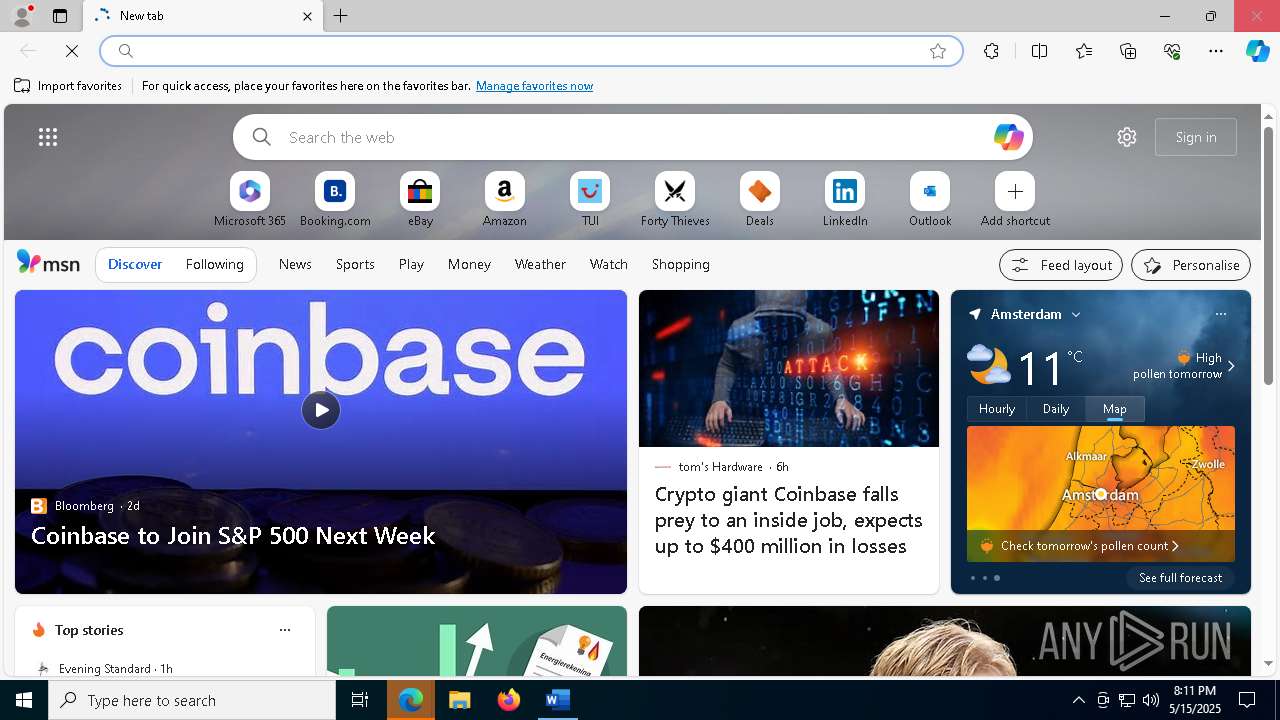Open Word from the taskbar
1280x720 pixels.
pyautogui.click(x=557, y=700)
